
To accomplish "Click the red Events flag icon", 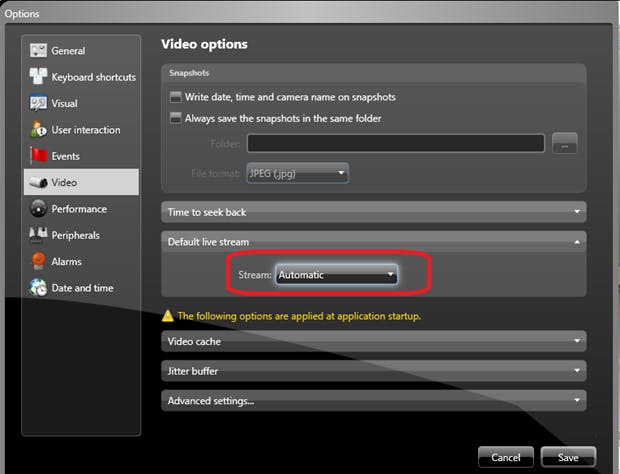I will coord(38,156).
